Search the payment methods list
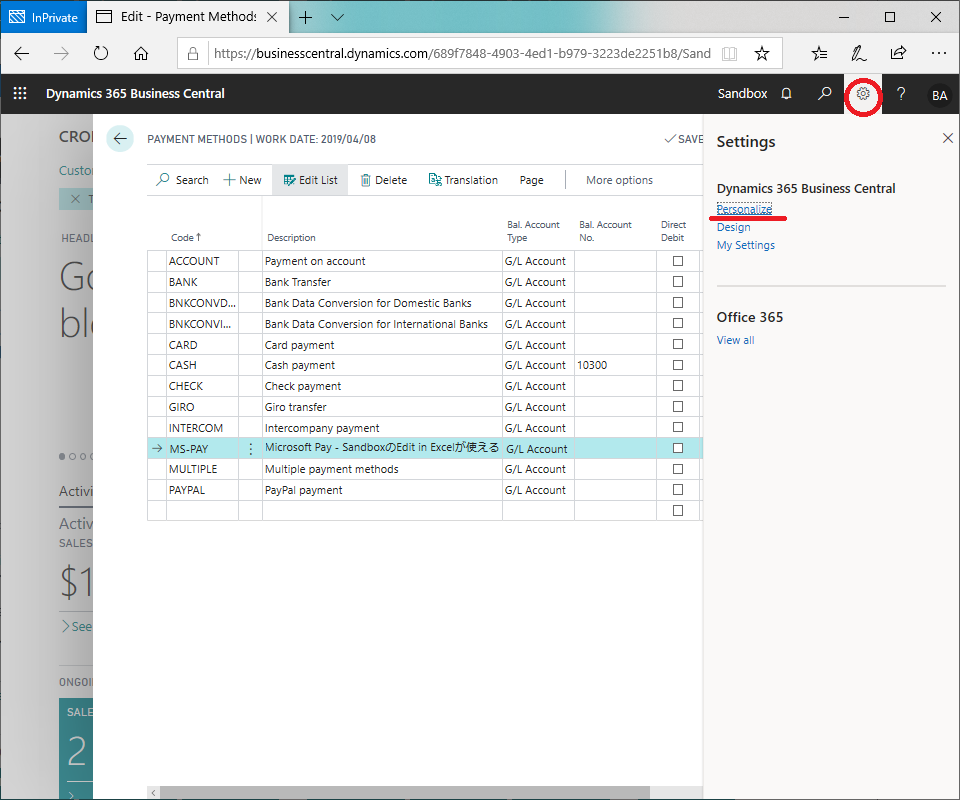The width and height of the screenshot is (960, 800). [182, 180]
